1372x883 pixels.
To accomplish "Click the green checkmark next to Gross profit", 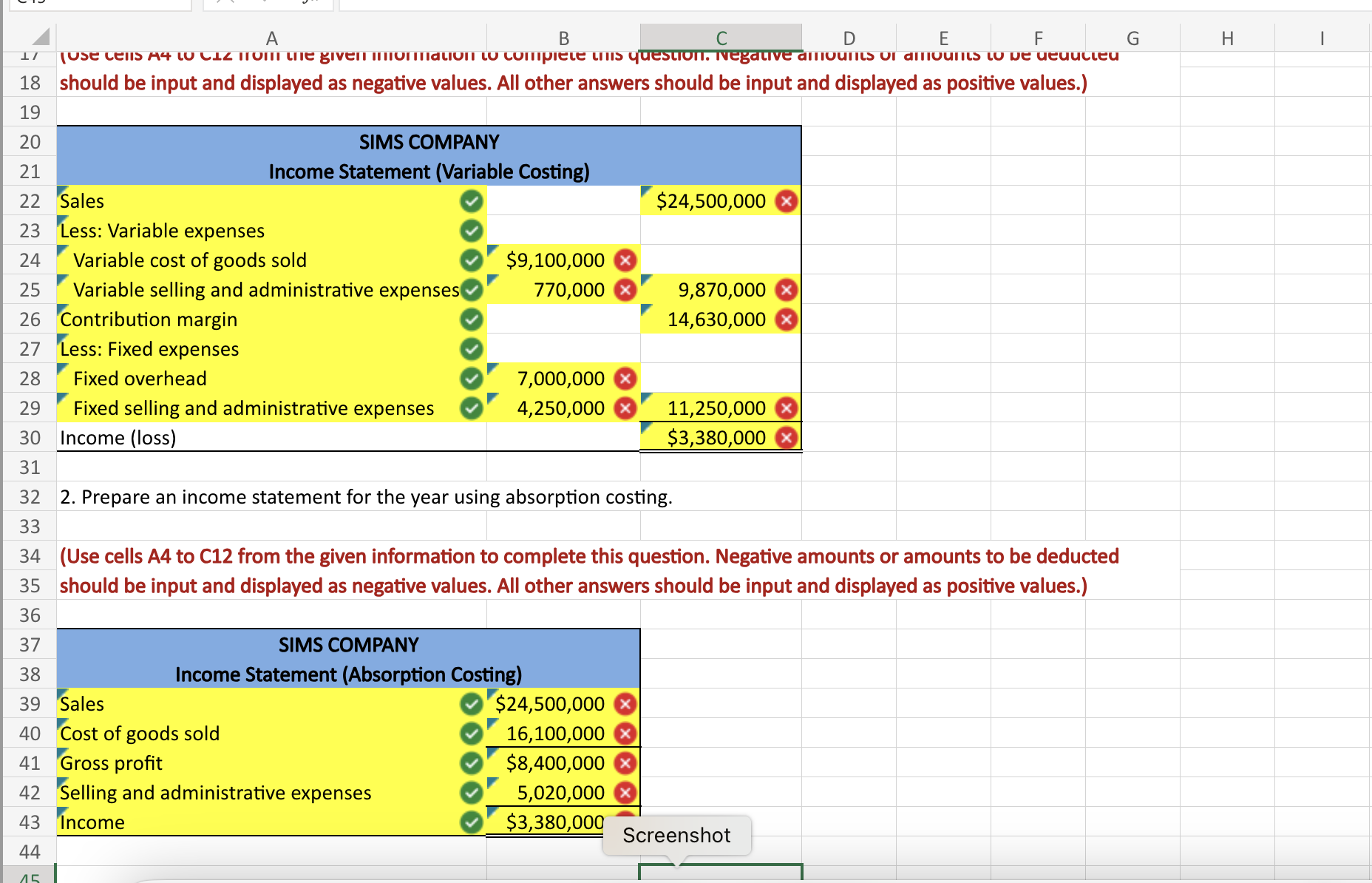I will point(471,763).
